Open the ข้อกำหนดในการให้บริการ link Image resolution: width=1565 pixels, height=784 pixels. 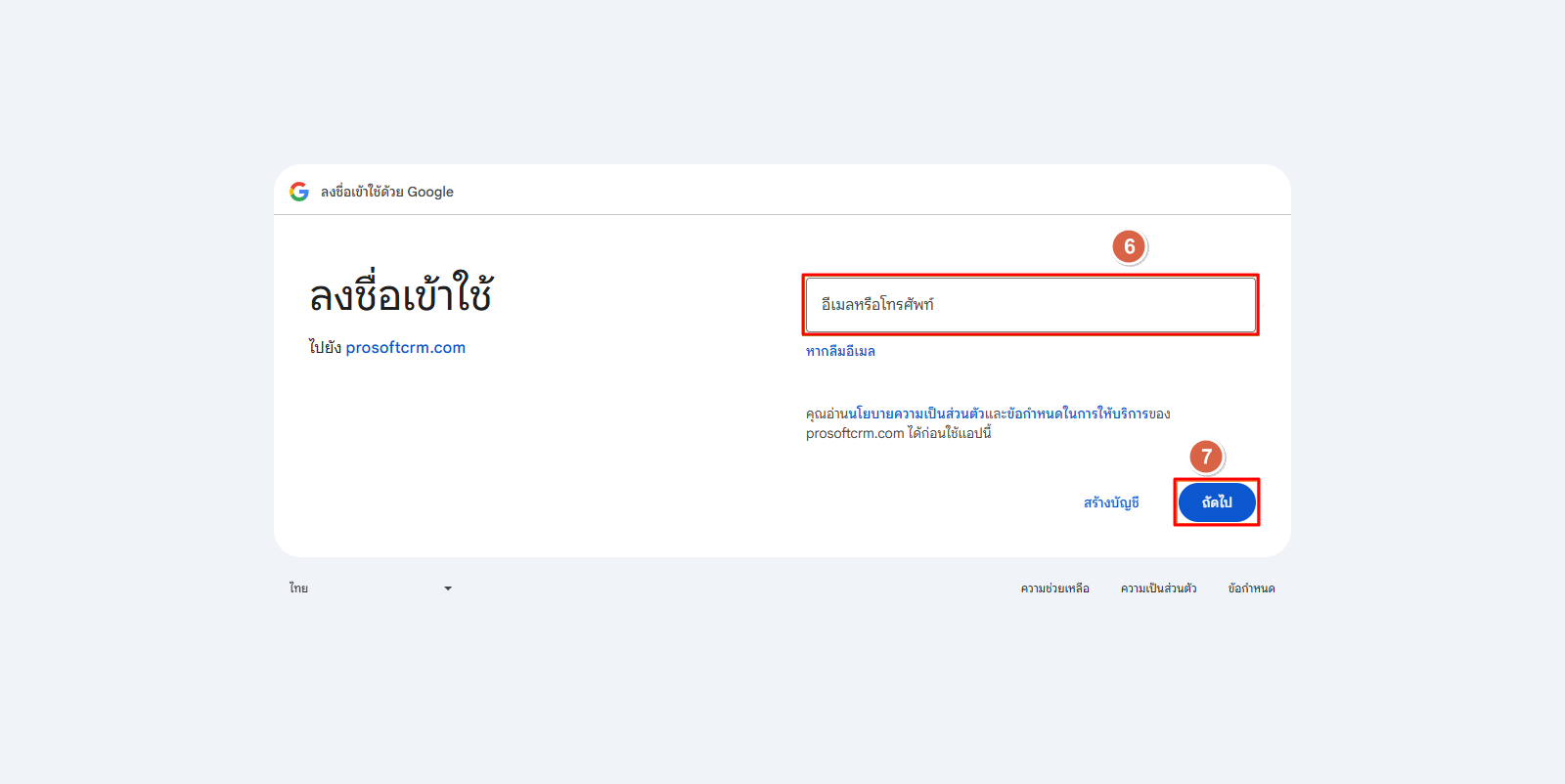(x=1078, y=414)
